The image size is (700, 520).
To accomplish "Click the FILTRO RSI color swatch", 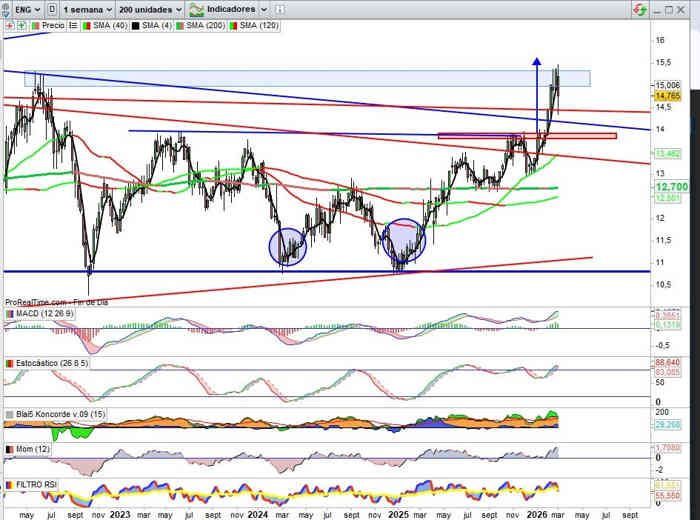I will click(x=9, y=485).
